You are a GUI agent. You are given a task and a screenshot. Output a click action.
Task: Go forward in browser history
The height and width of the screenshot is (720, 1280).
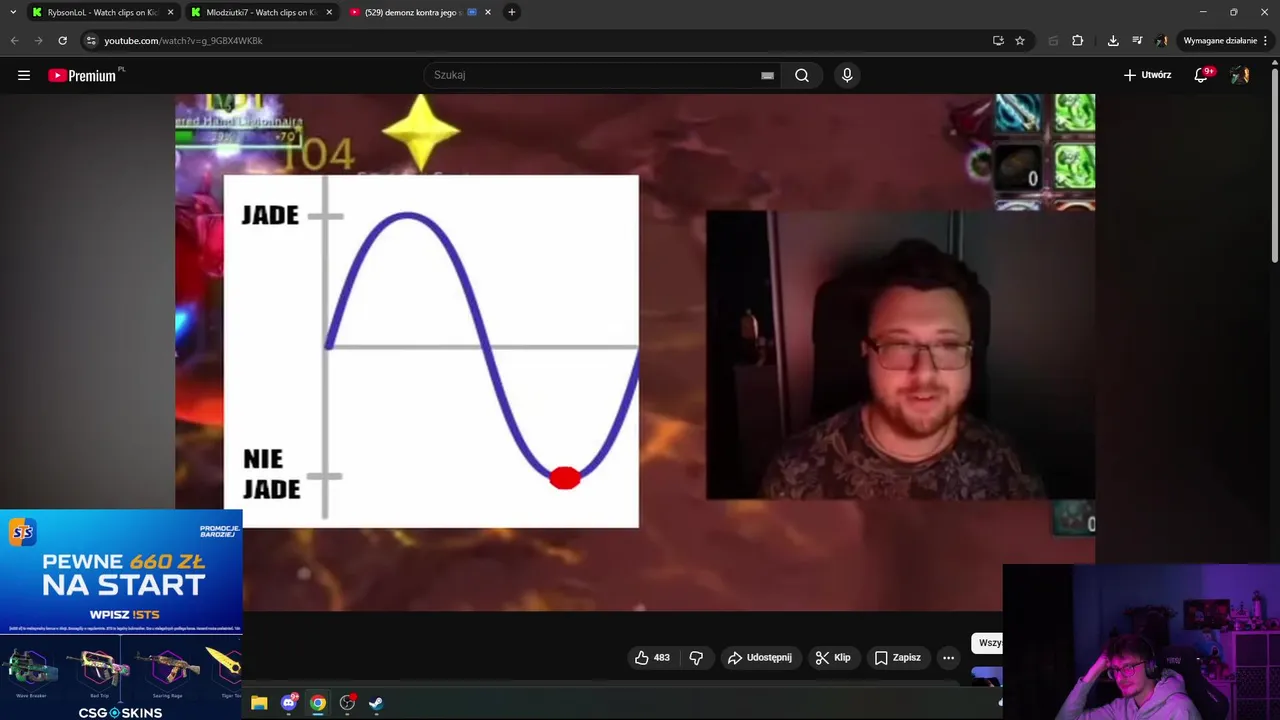coord(38,41)
